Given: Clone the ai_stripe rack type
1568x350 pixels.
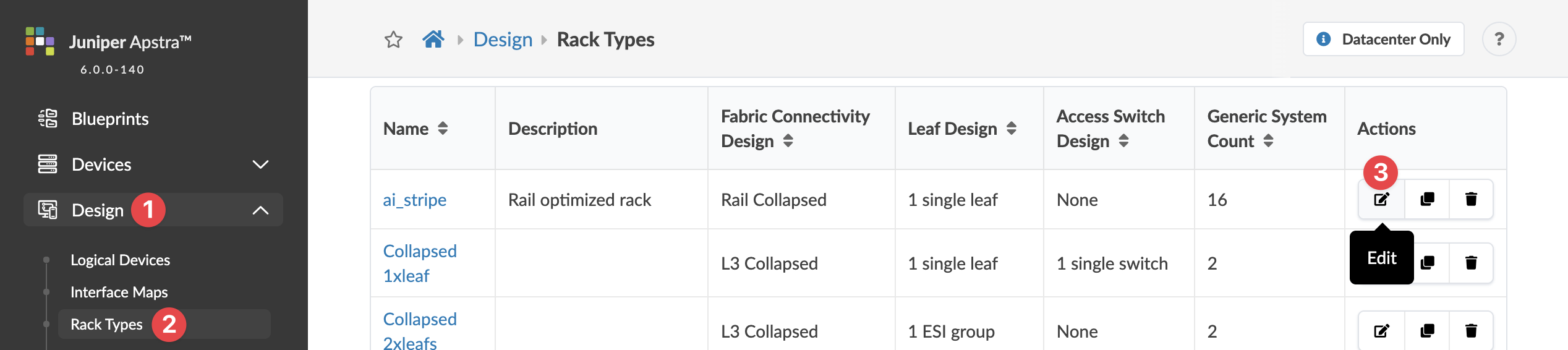Looking at the screenshot, I should click(x=1427, y=199).
